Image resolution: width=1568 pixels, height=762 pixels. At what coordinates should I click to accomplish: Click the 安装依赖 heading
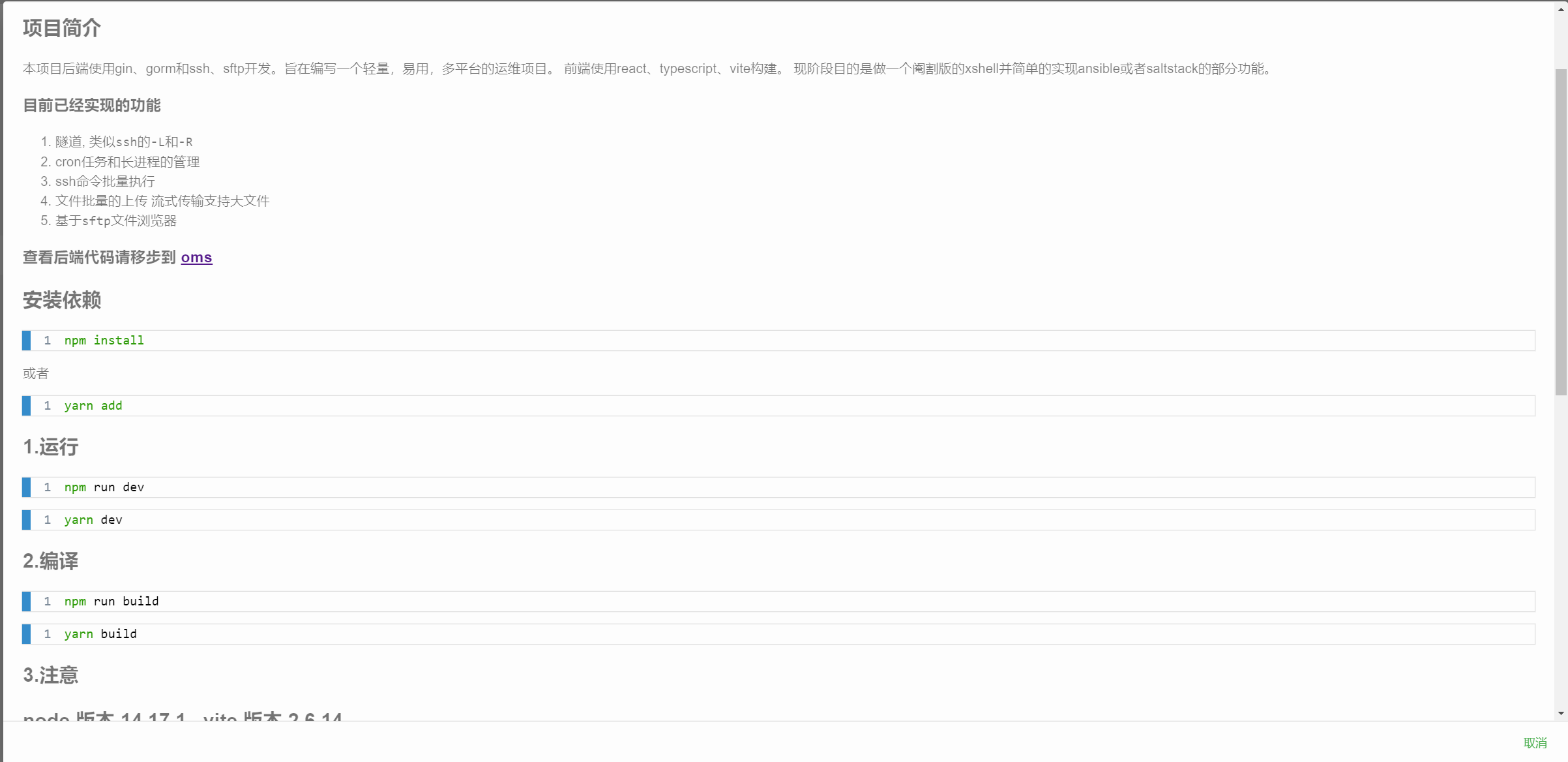coord(62,301)
